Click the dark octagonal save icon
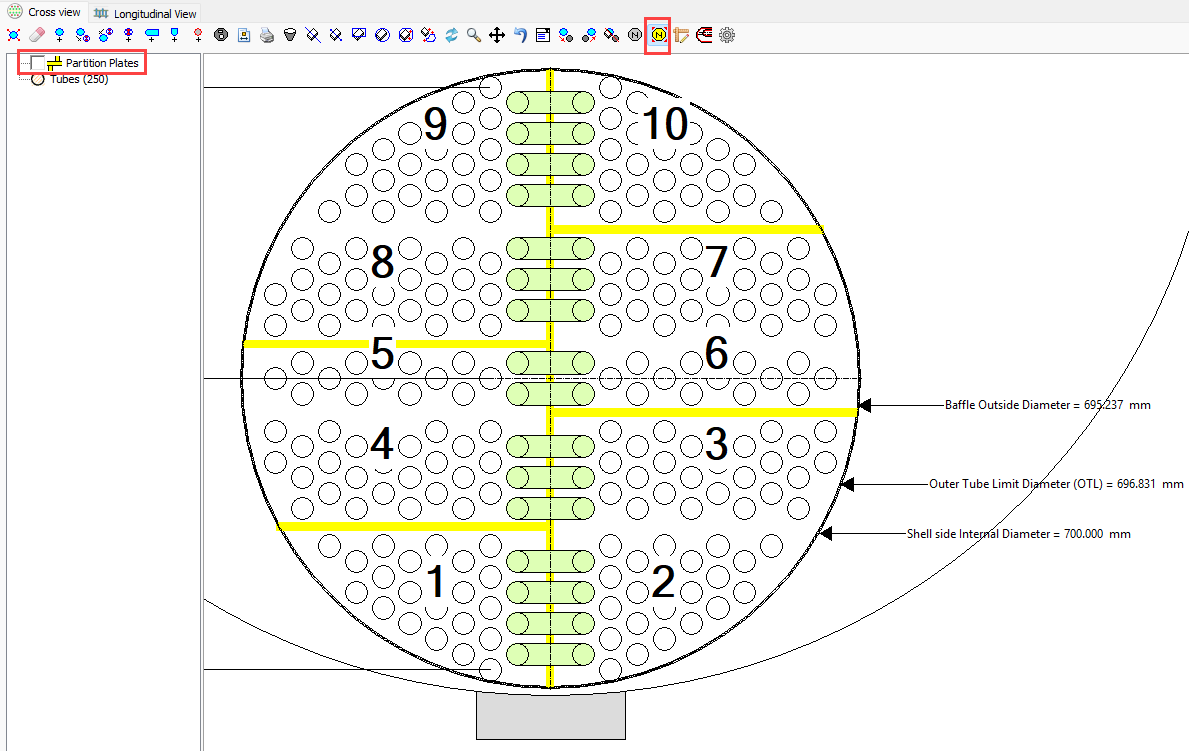This screenshot has width=1189, height=751. point(221,35)
